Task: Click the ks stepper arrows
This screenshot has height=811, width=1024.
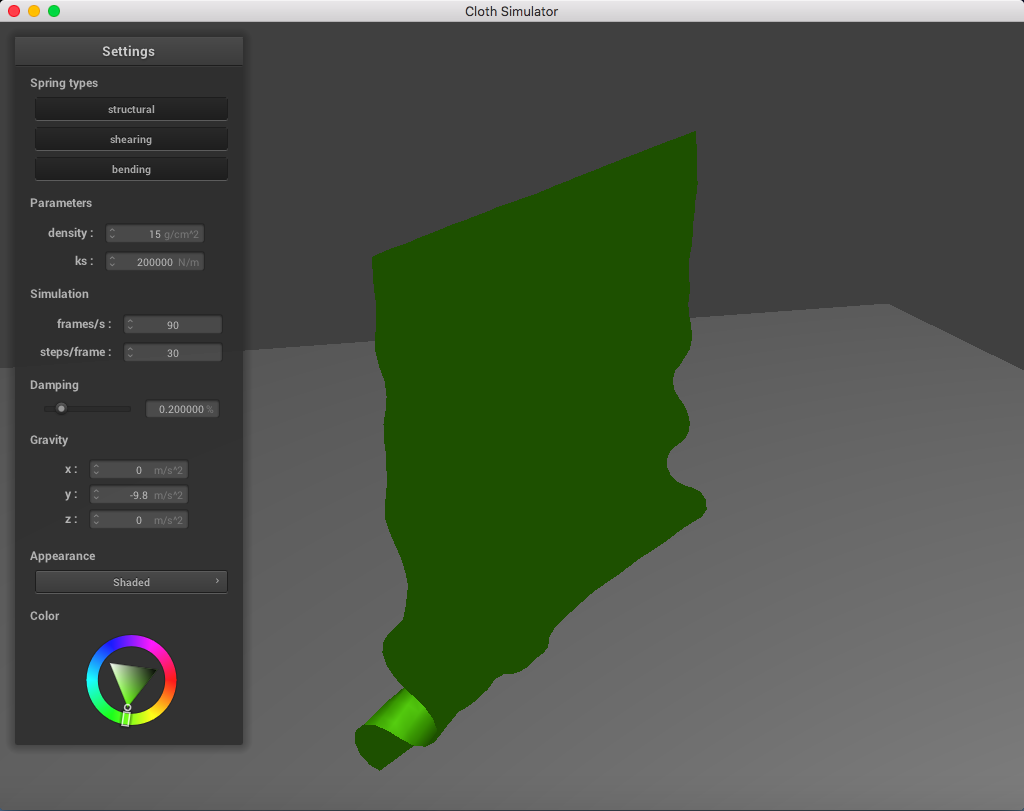Action: [112, 262]
